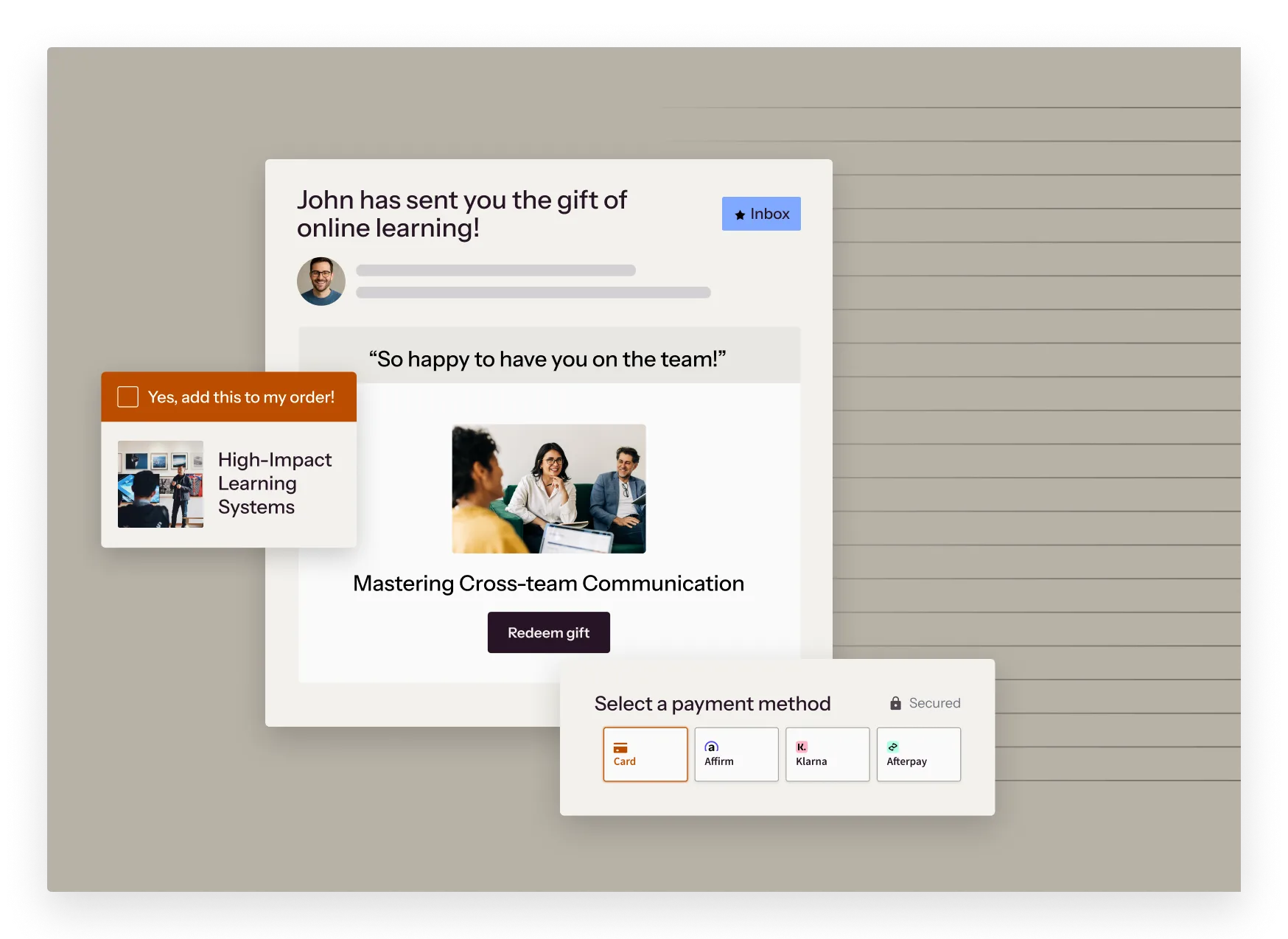Click the lock icon beside Secured
1288x939 pixels.
click(895, 703)
